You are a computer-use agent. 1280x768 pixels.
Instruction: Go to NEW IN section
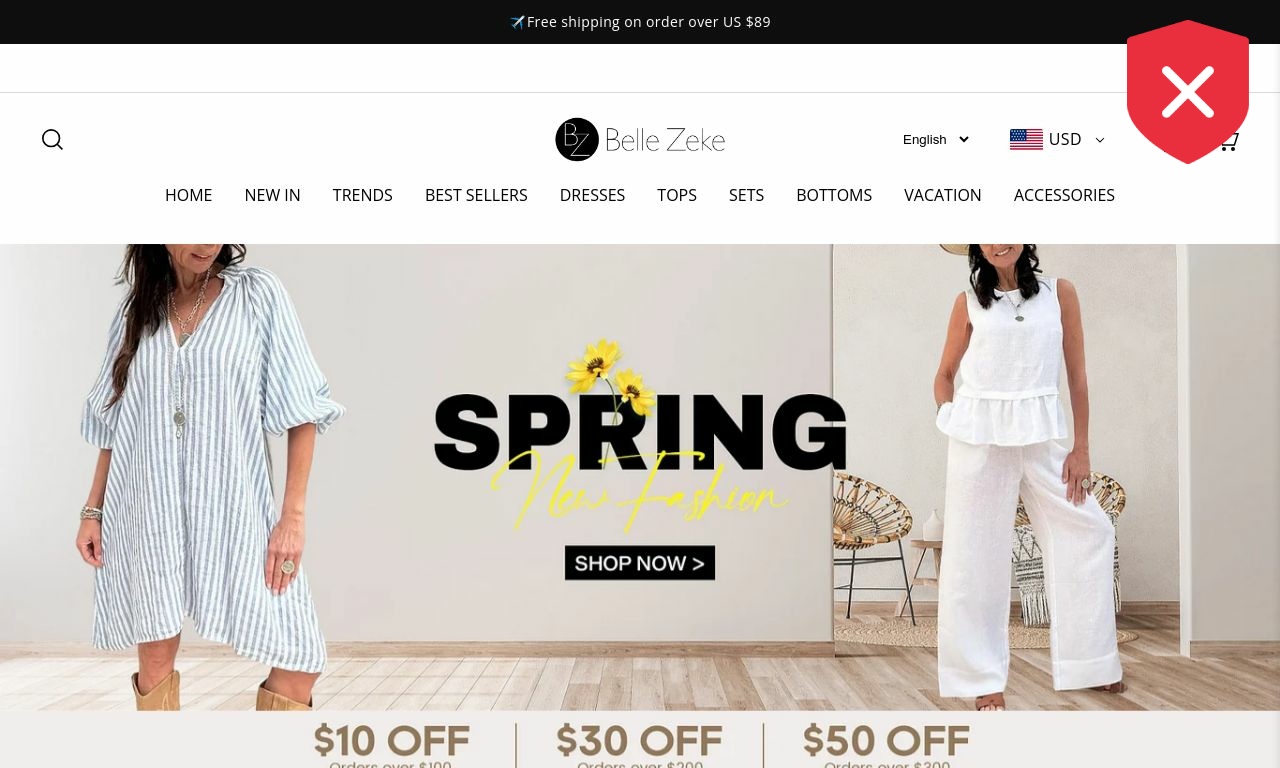pyautogui.click(x=272, y=195)
